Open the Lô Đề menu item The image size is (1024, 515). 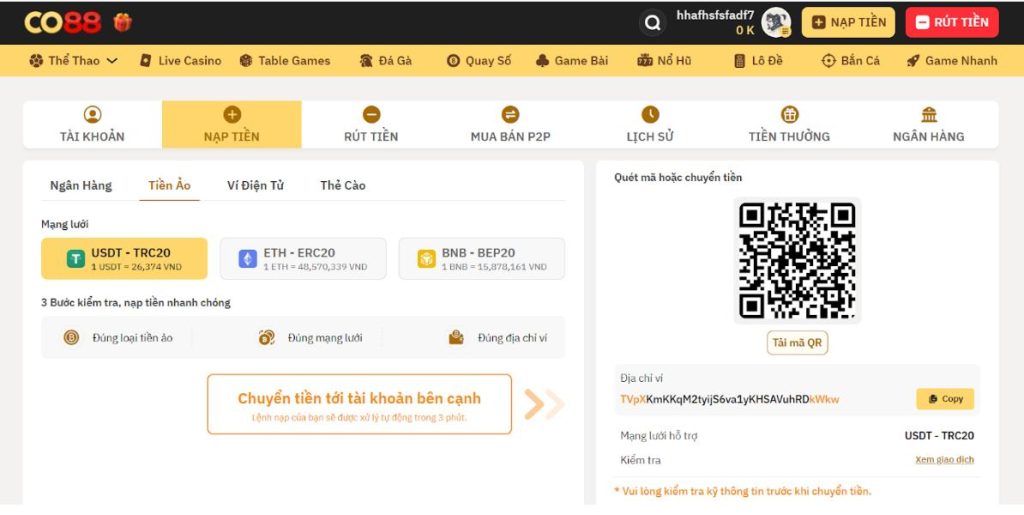758,61
